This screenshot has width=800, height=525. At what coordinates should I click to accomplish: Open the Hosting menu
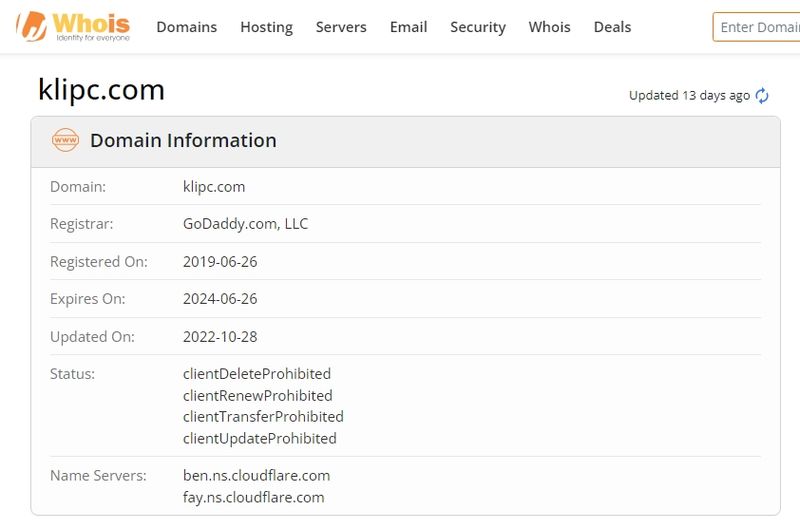(x=266, y=27)
